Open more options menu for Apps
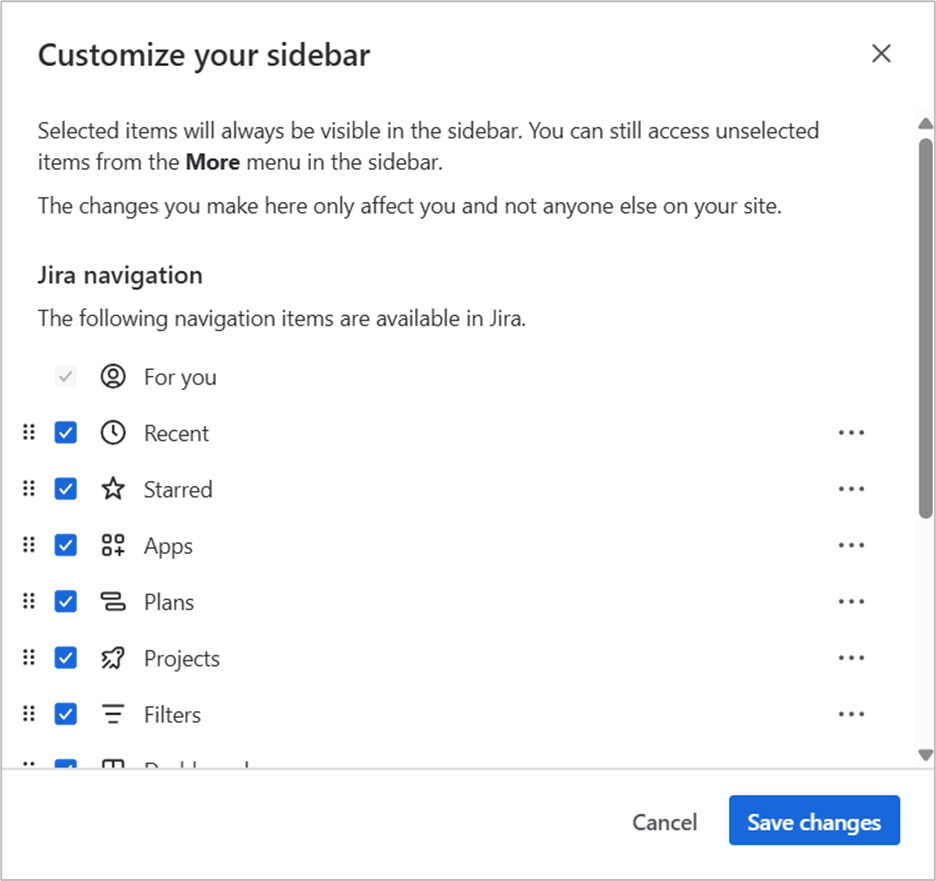 (851, 545)
